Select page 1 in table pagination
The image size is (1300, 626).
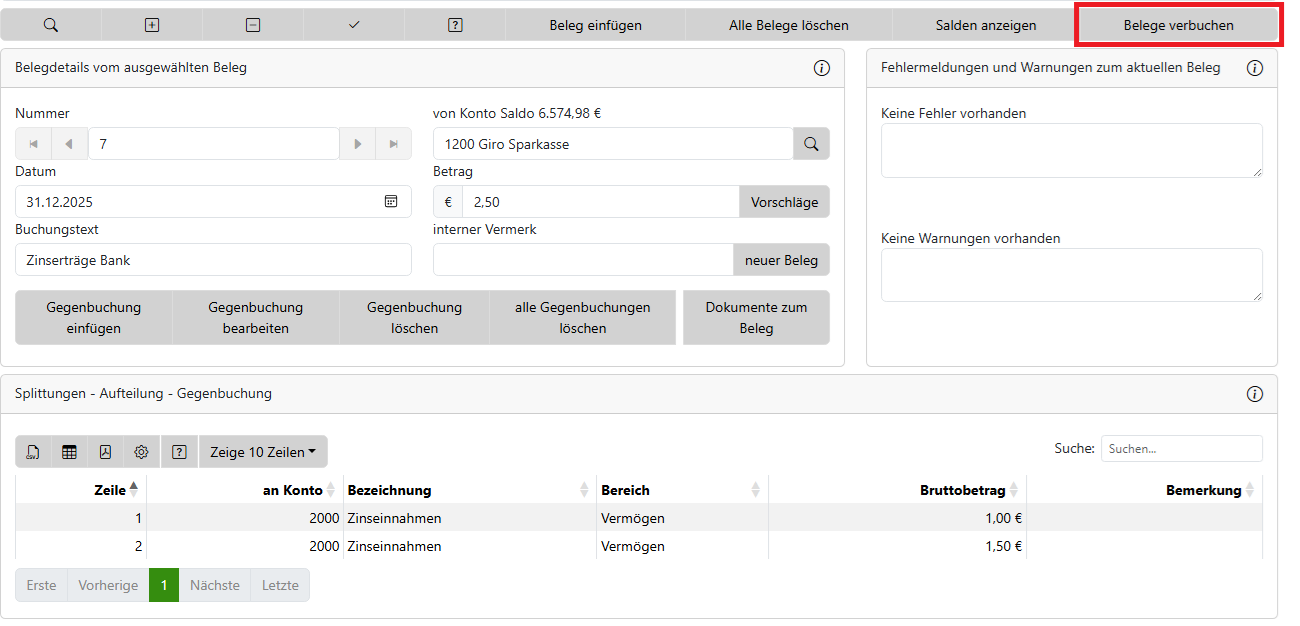[x=164, y=585]
